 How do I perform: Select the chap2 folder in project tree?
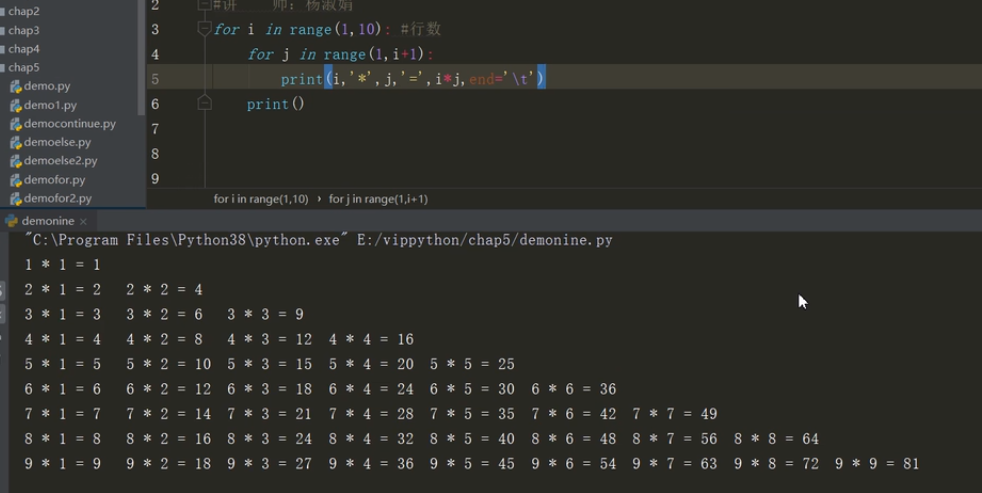23,11
